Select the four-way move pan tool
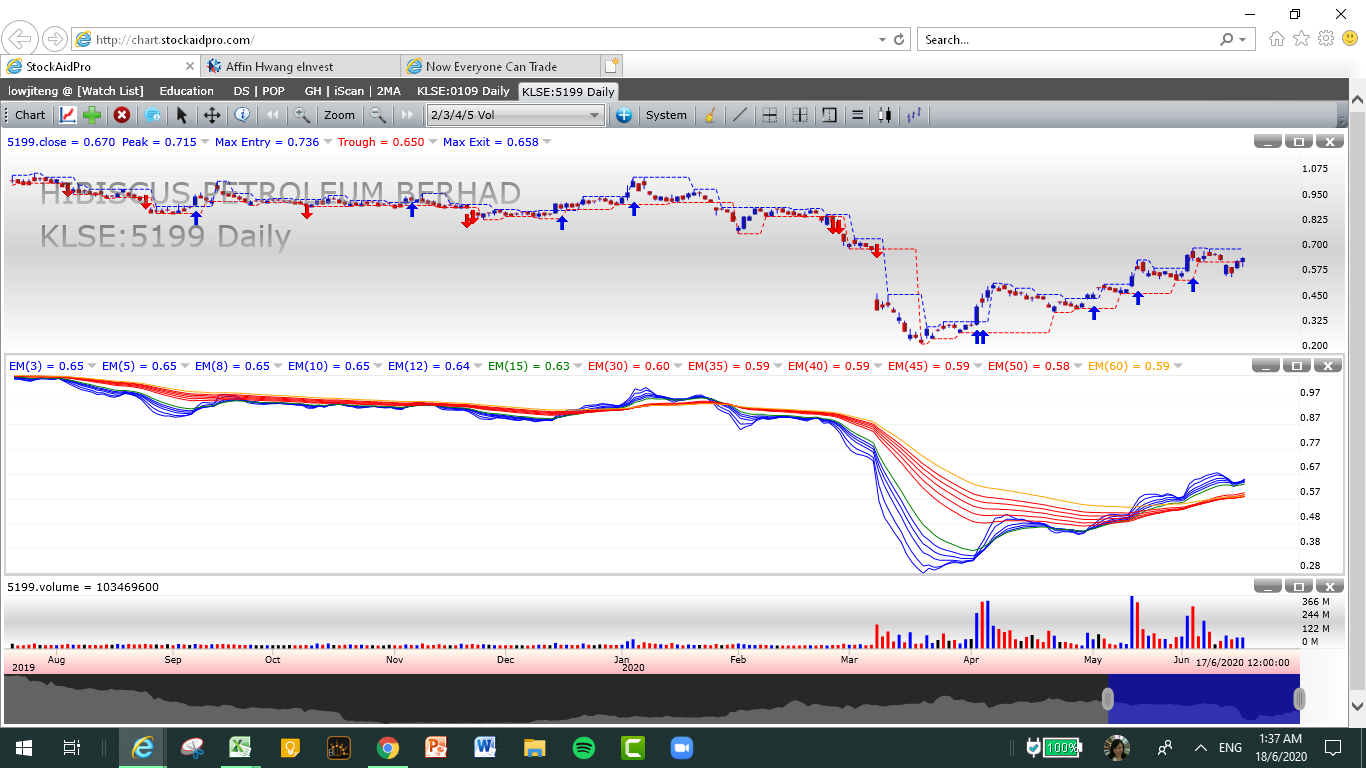This screenshot has width=1366, height=768. coord(212,115)
